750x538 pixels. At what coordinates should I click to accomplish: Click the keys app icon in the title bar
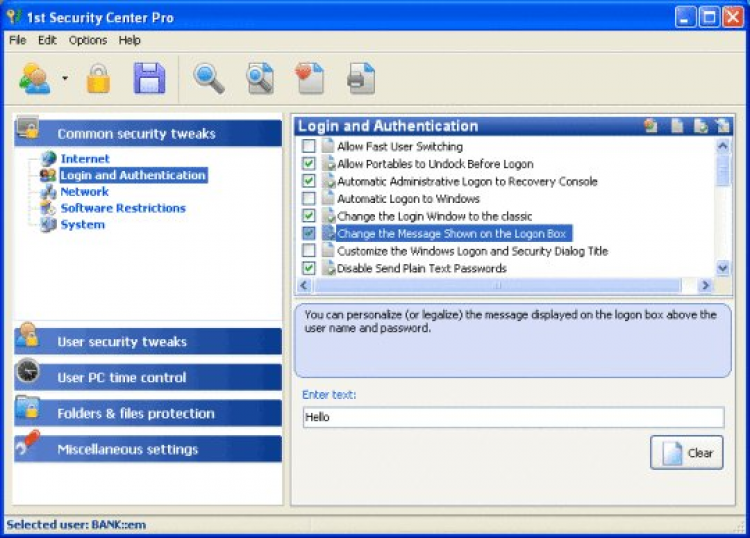pos(13,17)
